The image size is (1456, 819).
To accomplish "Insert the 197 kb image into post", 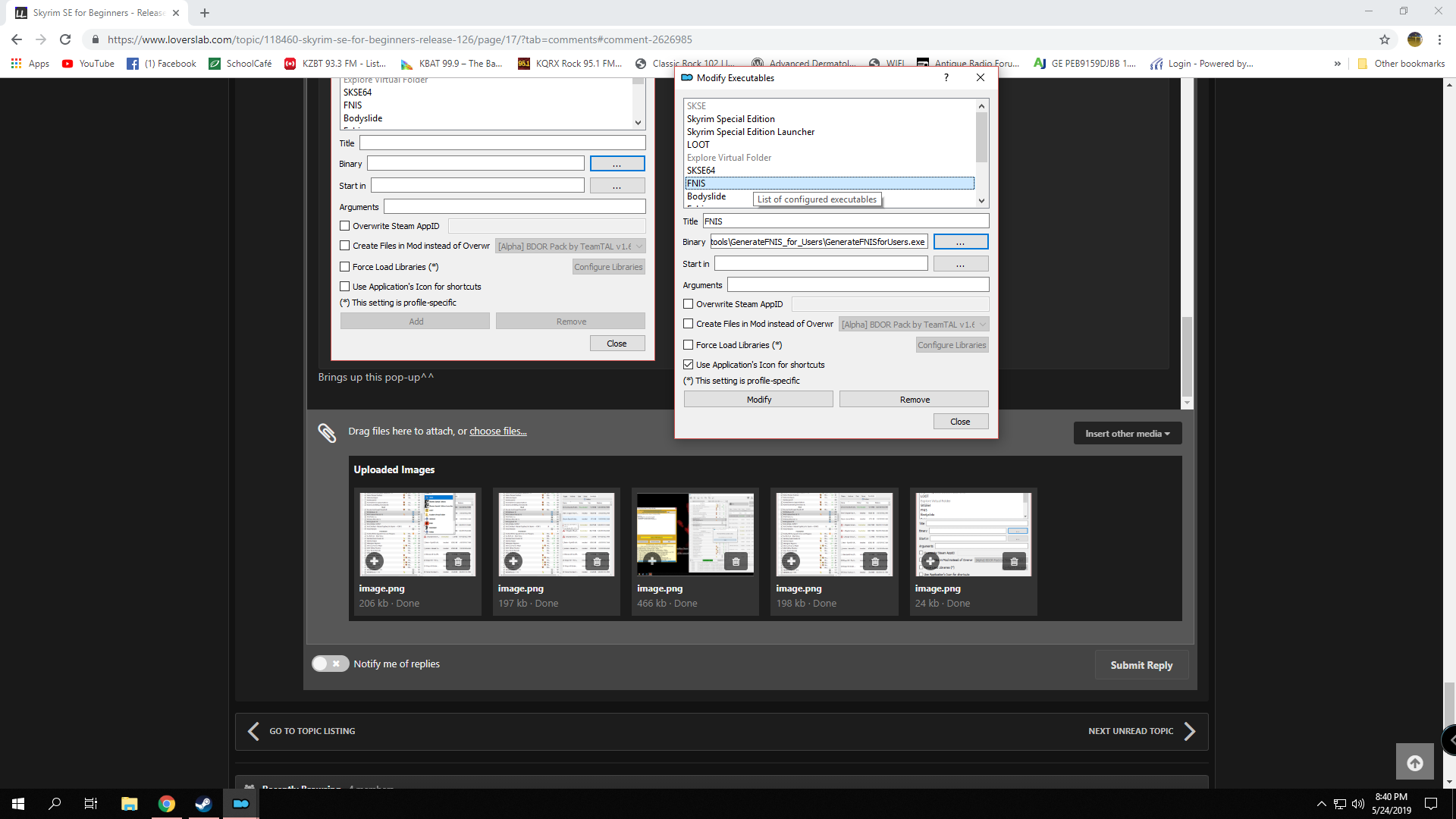I will [x=513, y=561].
